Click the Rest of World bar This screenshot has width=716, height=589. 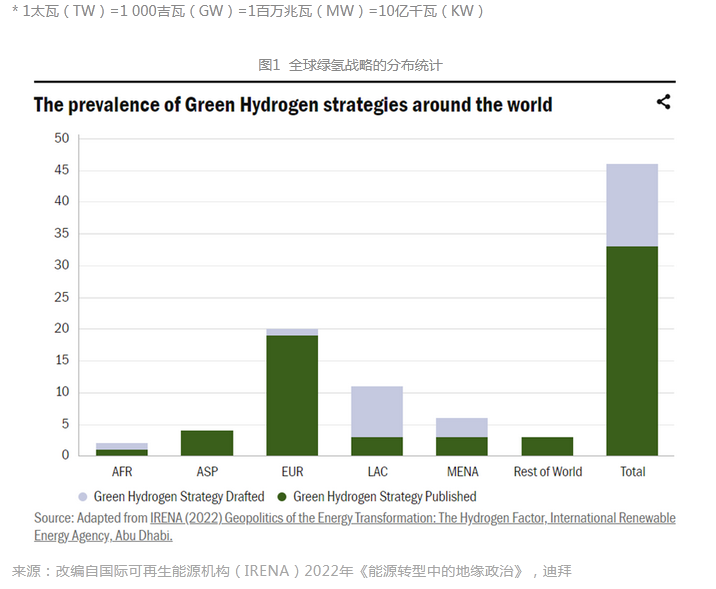click(547, 446)
